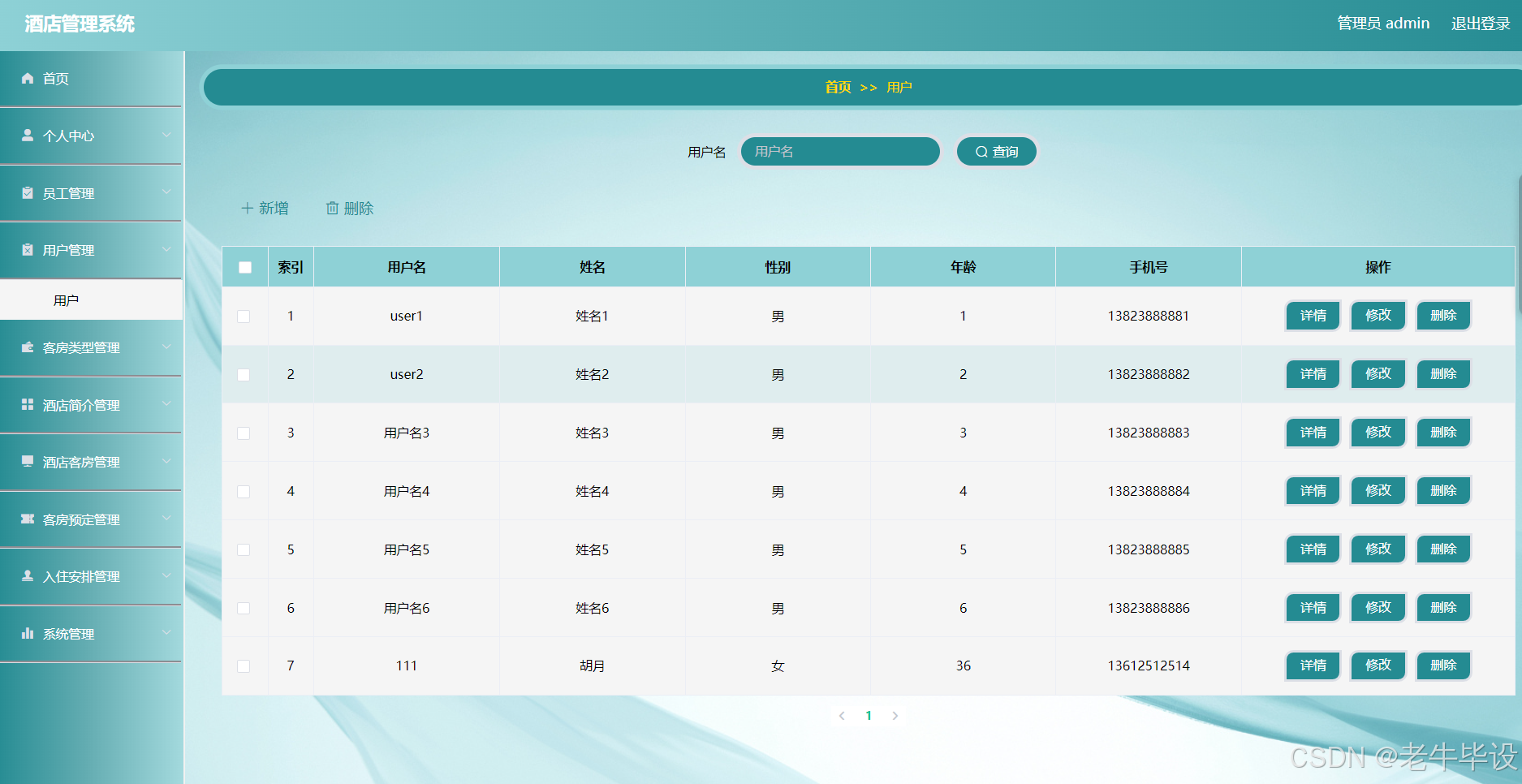Screen dimensions: 1522x784
Task: Click 修改 for the 胡月 row
Action: pos(1378,666)
